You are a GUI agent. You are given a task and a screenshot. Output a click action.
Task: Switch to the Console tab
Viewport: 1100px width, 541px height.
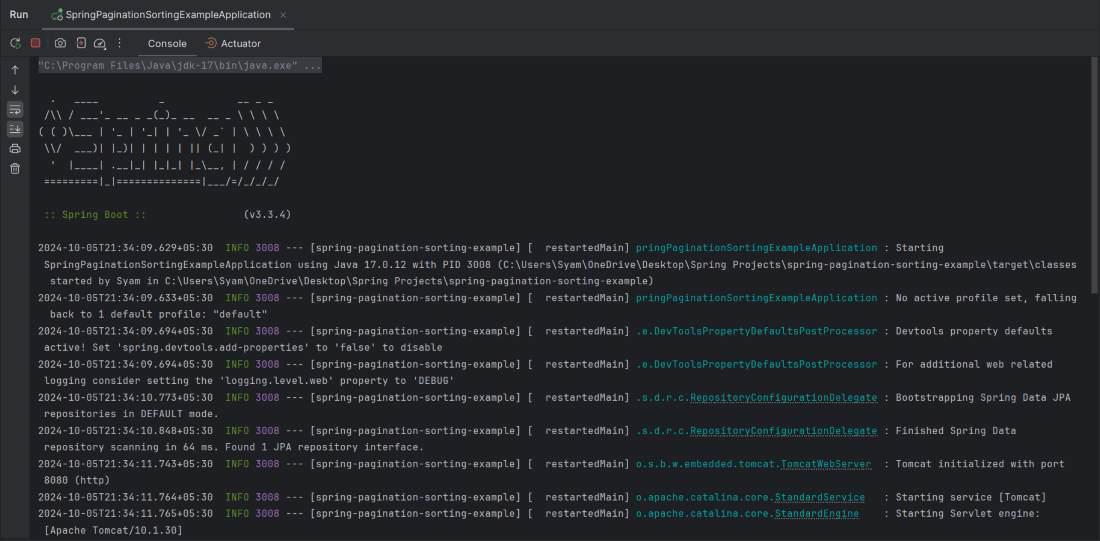(x=167, y=43)
